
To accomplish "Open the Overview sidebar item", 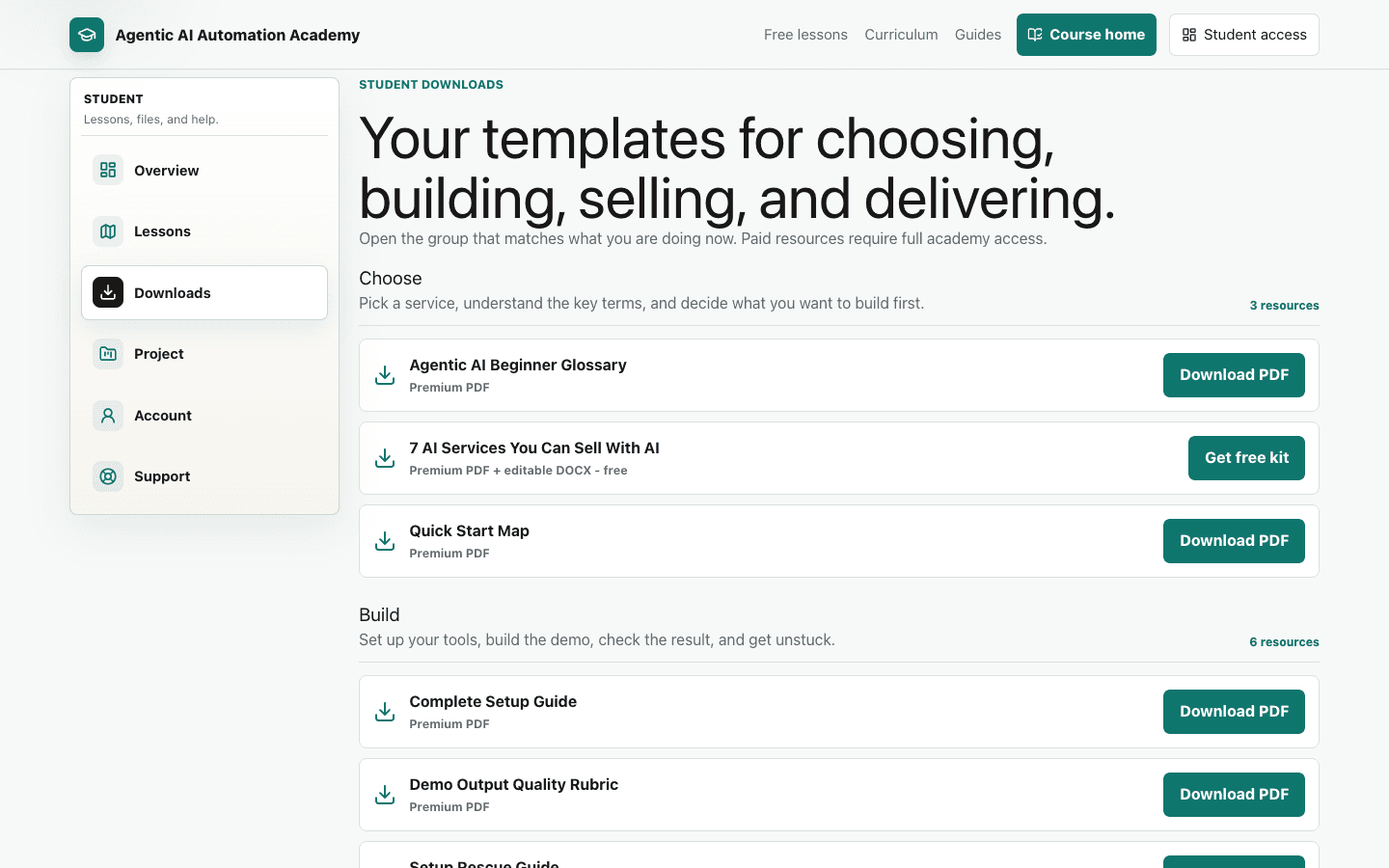I will (204, 170).
